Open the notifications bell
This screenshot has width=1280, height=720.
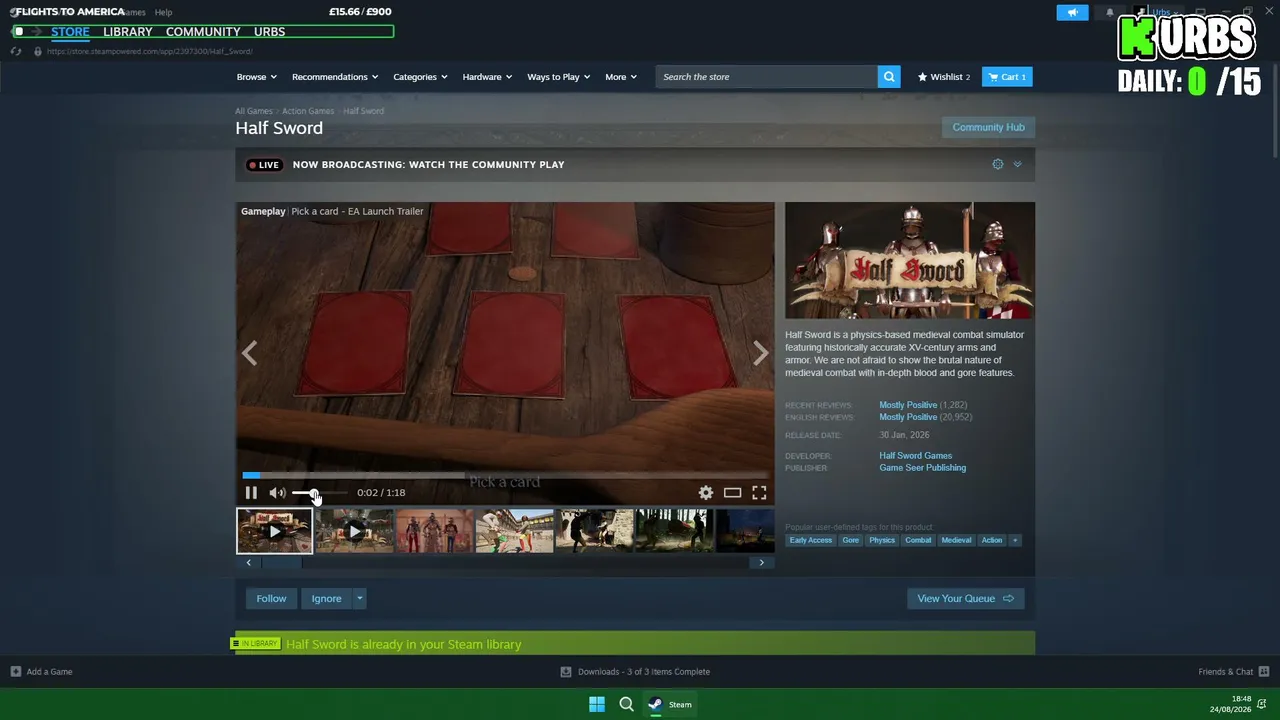point(1109,13)
